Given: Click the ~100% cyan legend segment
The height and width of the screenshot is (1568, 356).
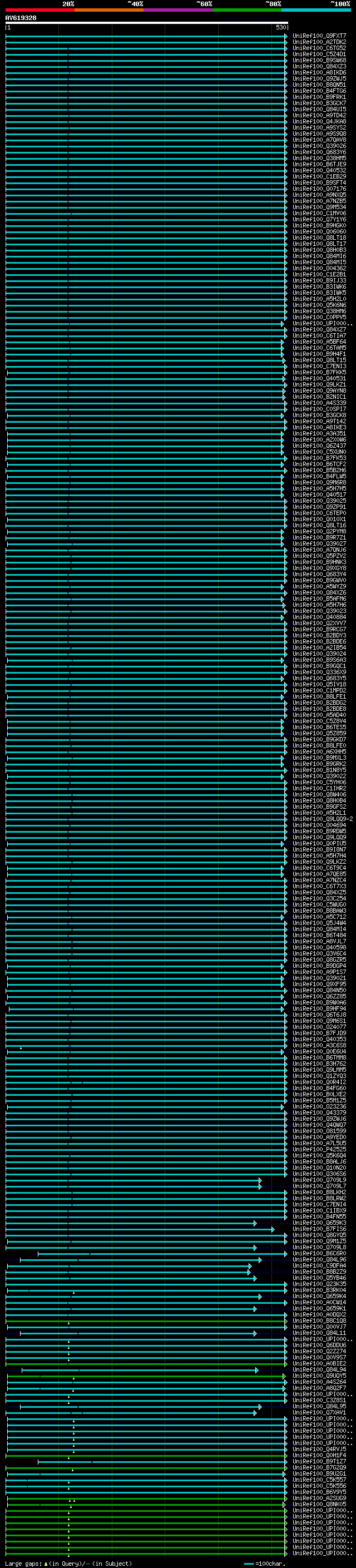Looking at the screenshot, I should (x=317, y=10).
